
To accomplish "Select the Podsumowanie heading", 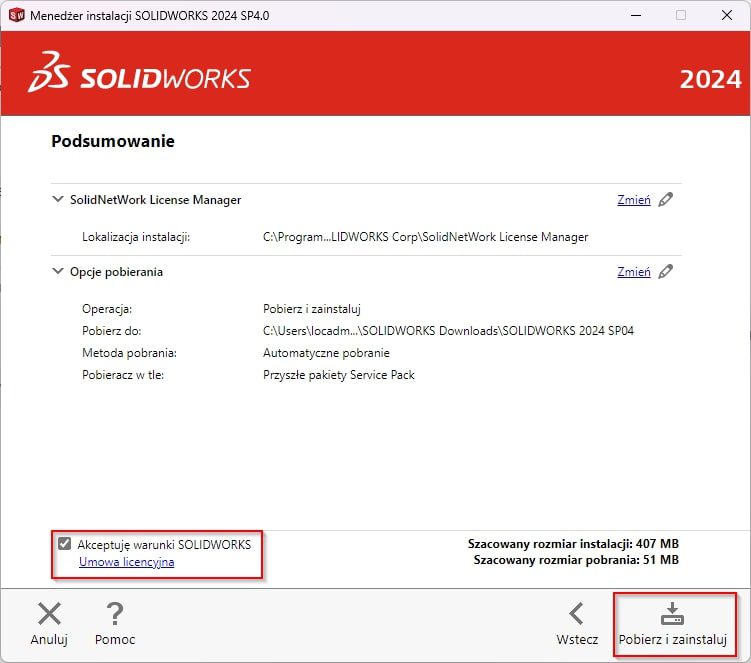I will pyautogui.click(x=113, y=141).
